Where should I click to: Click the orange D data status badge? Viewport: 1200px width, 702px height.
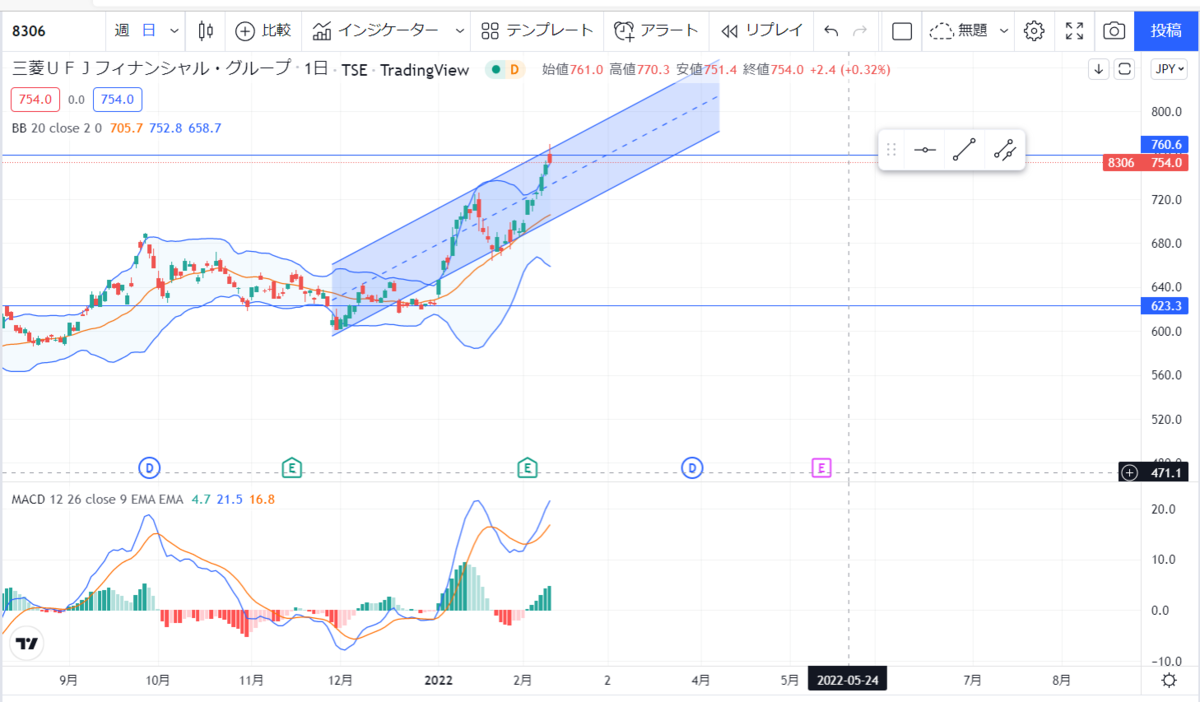pyautogui.click(x=514, y=69)
